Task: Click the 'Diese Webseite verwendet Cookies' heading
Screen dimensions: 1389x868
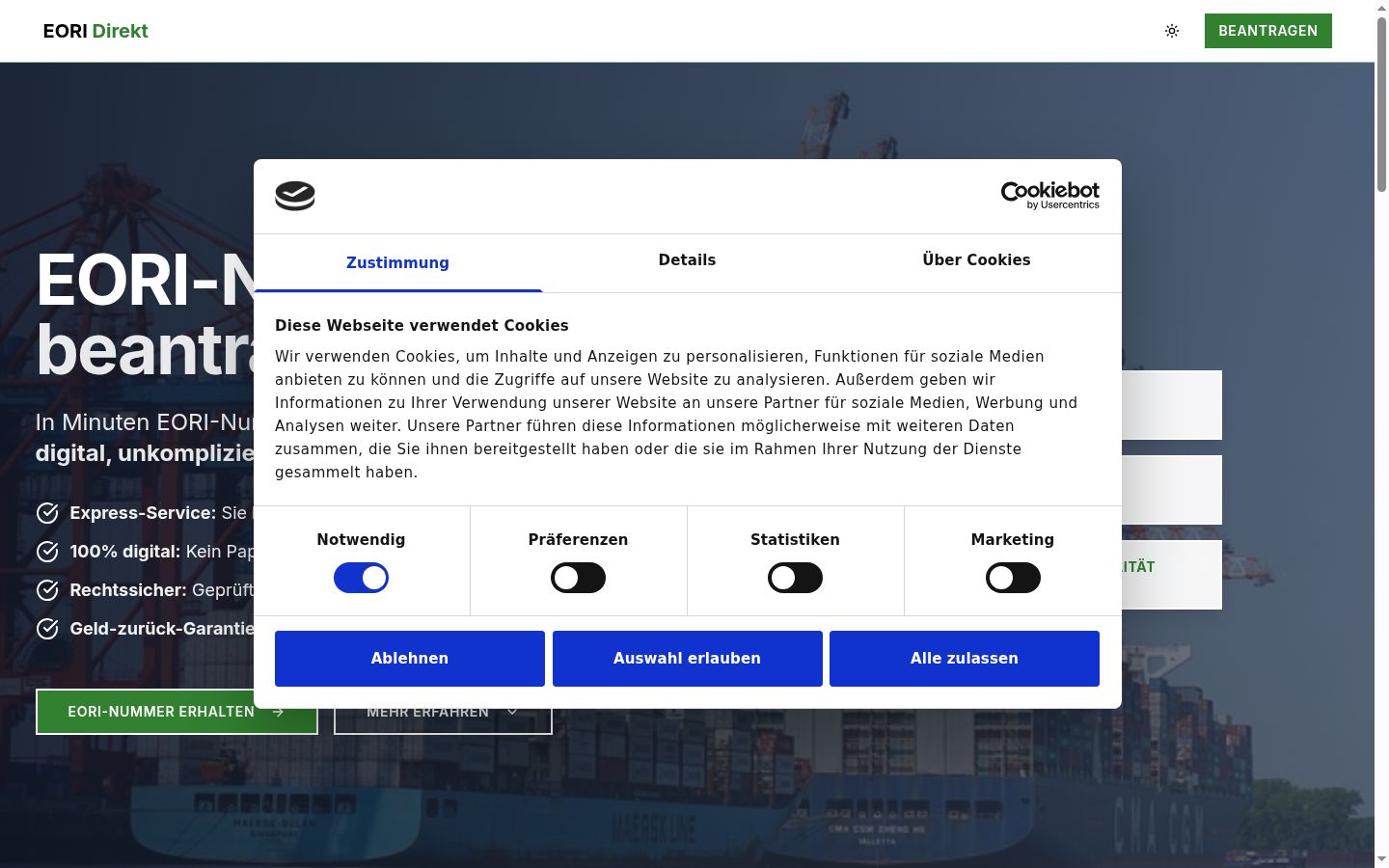Action: point(422,326)
